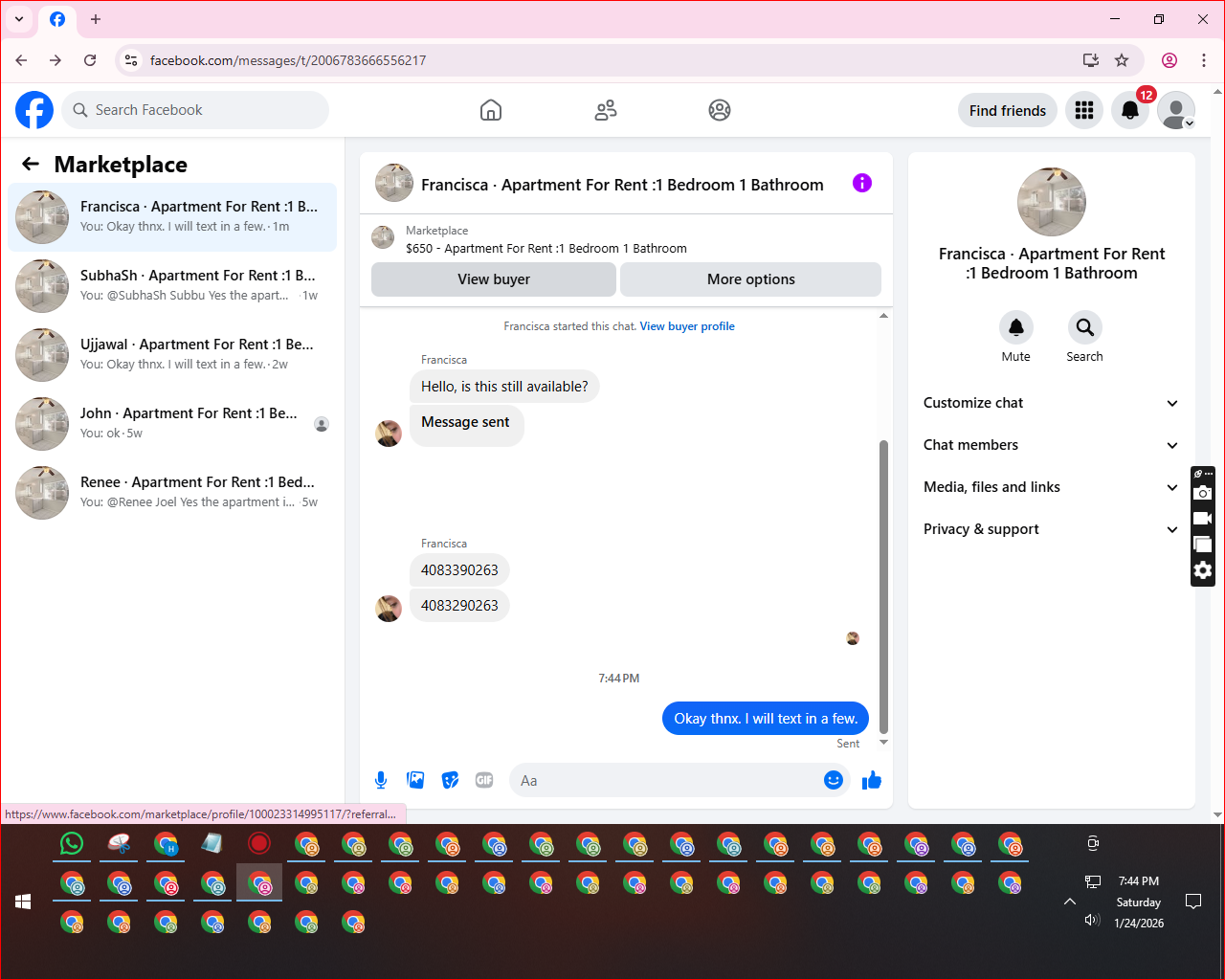
Task: Reload the page in the browser
Action: (x=90, y=60)
